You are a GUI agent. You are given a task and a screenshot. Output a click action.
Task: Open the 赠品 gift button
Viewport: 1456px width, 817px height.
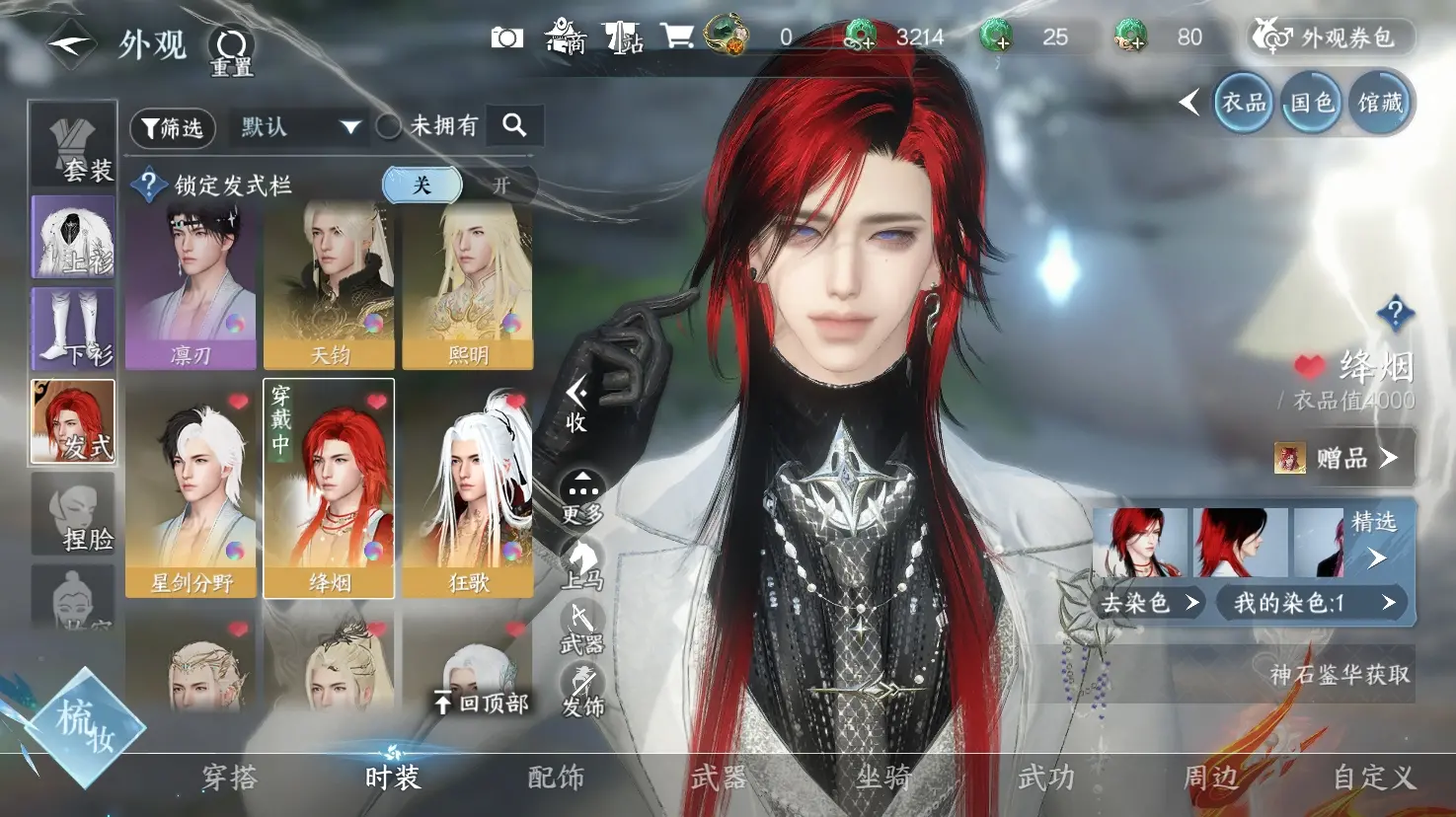(1342, 458)
